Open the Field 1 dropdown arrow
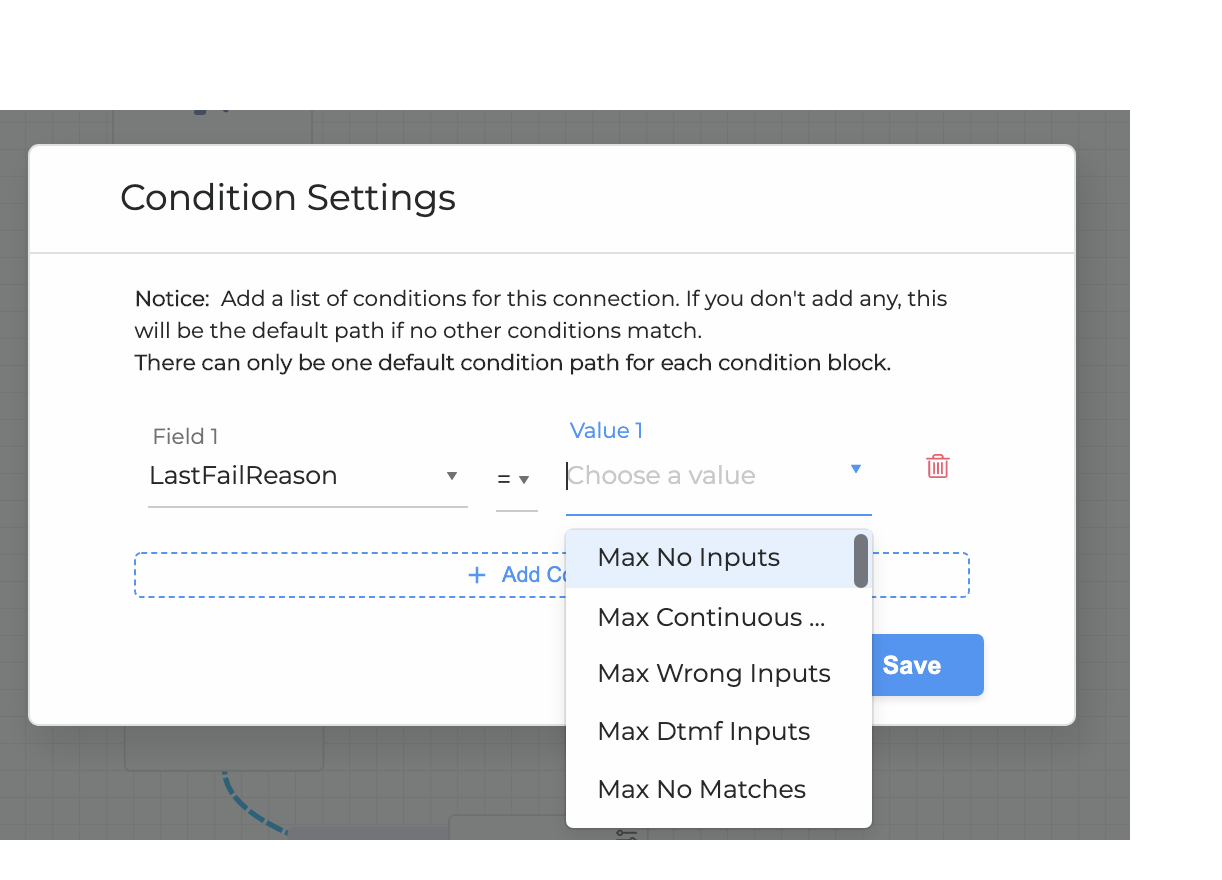The height and width of the screenshot is (880, 1222). (x=452, y=476)
